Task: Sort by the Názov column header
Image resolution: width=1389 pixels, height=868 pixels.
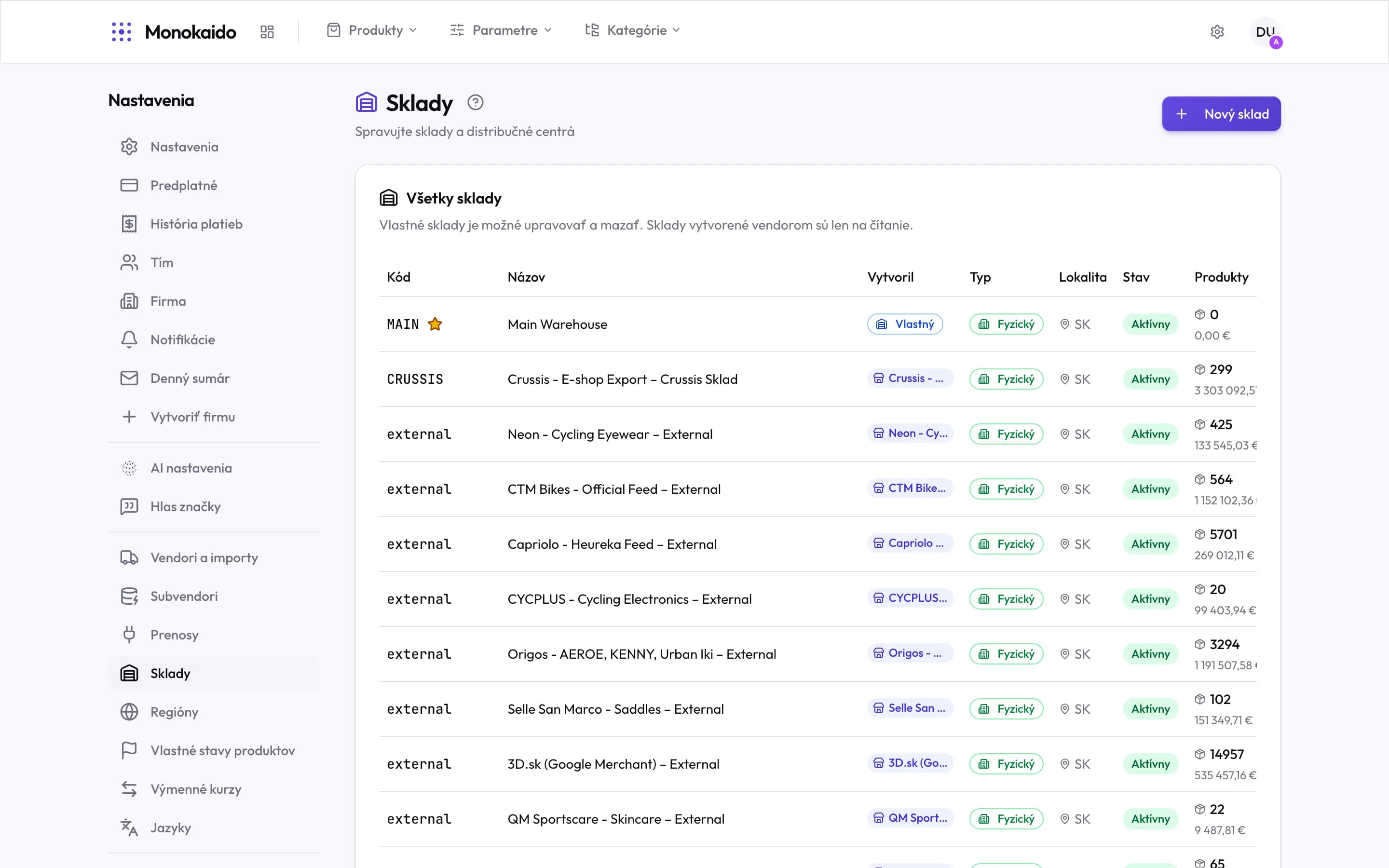Action: click(526, 277)
